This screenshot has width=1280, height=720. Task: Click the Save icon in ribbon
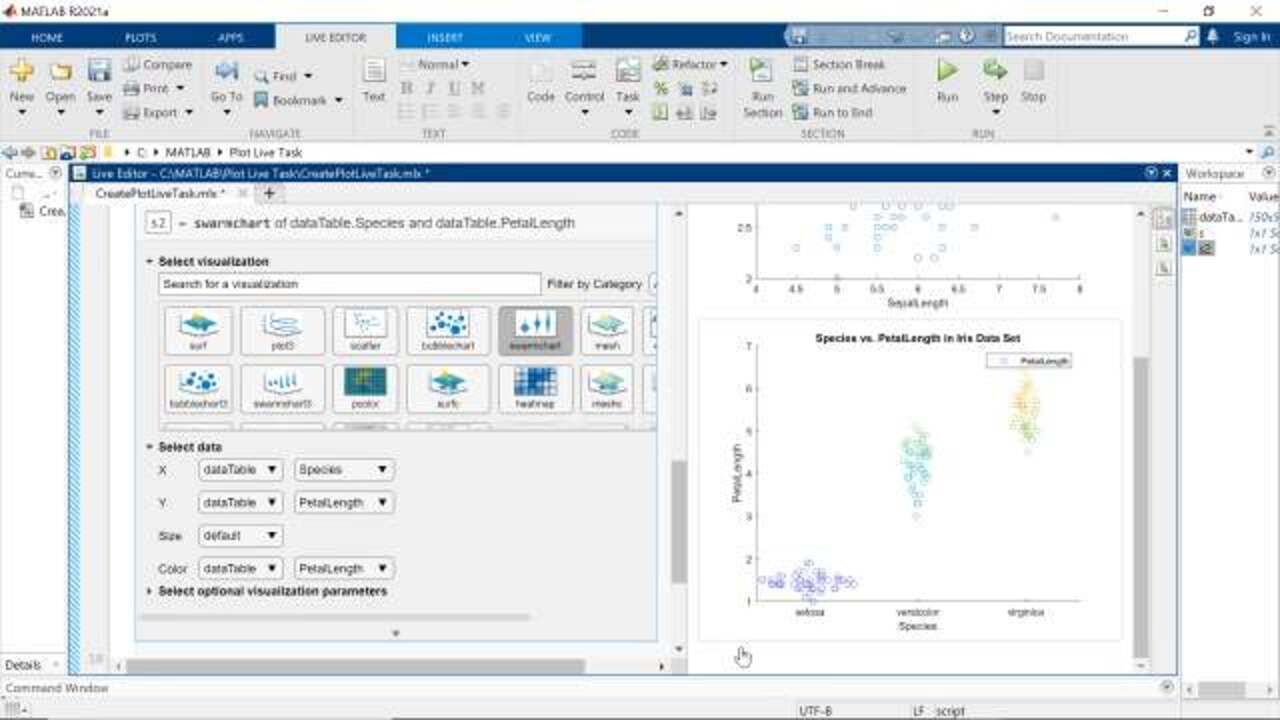pos(99,79)
